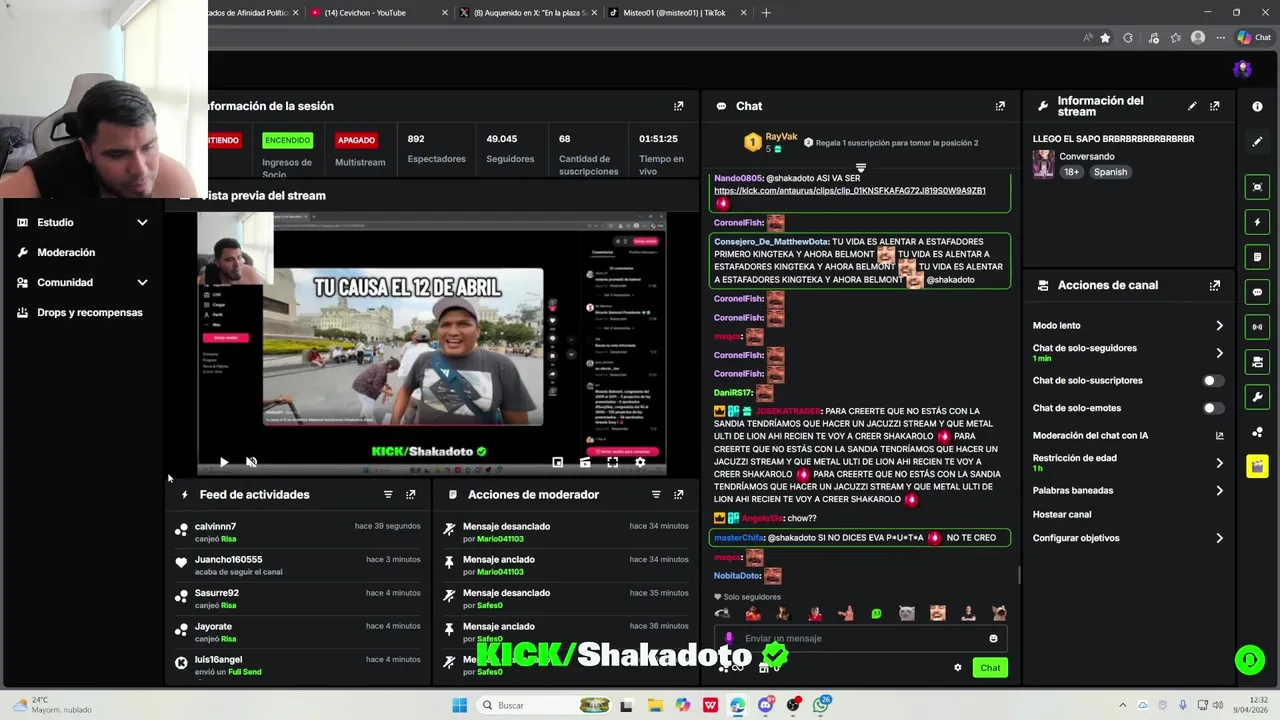Pop out the Acciones de canal panel
The image size is (1280, 720).
coord(1215,285)
